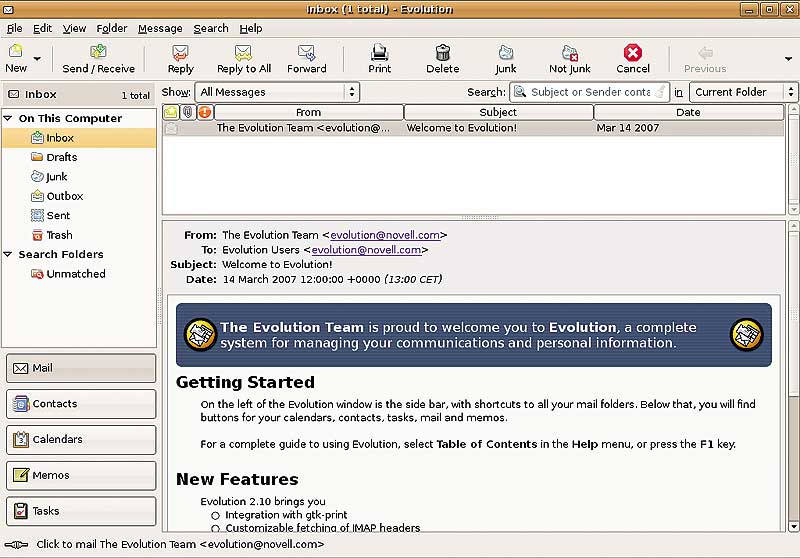Sort by the flagged exclamation column
This screenshot has height=558, width=800.
tap(205, 112)
